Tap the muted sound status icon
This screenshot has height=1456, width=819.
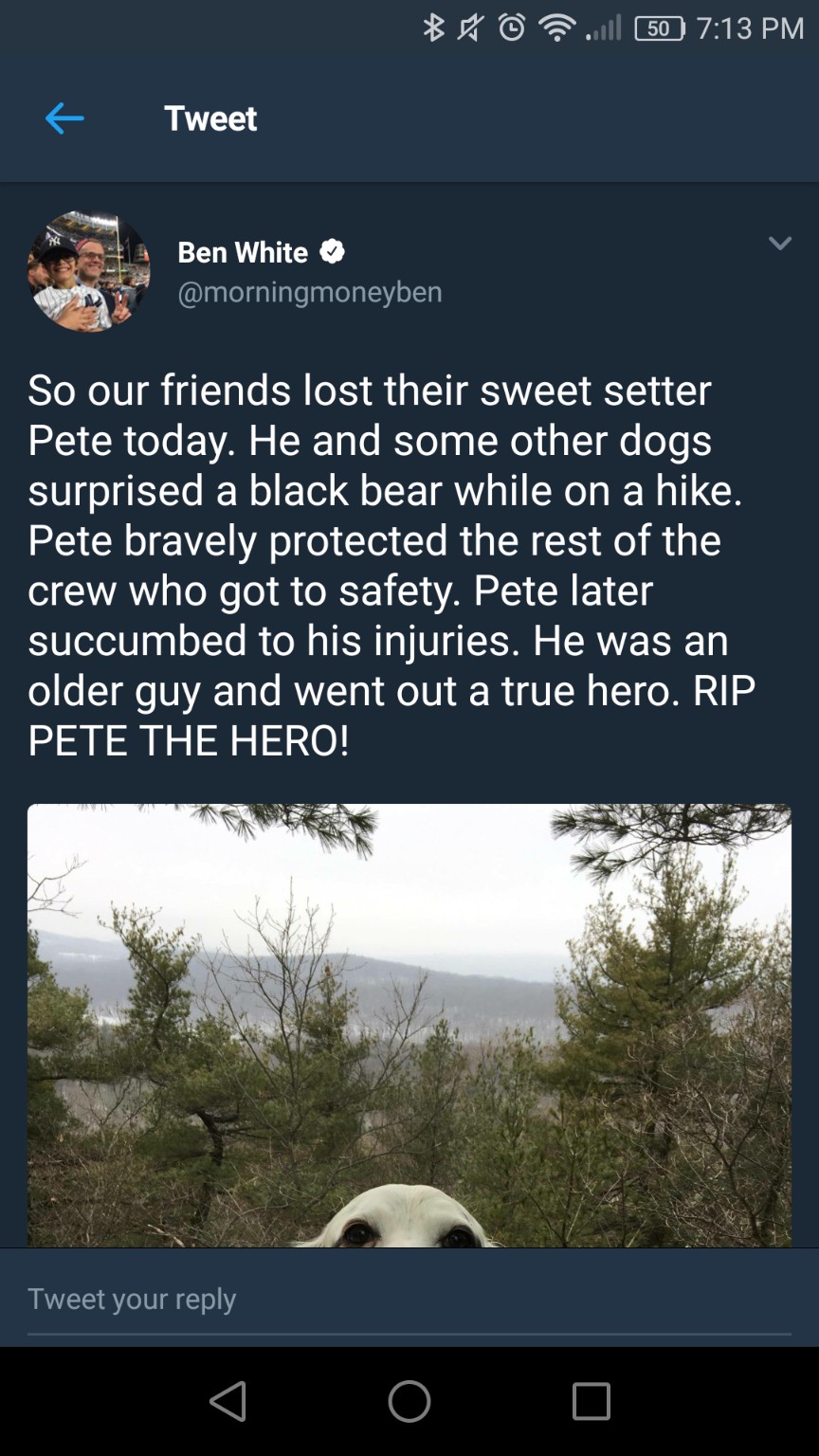click(x=471, y=28)
